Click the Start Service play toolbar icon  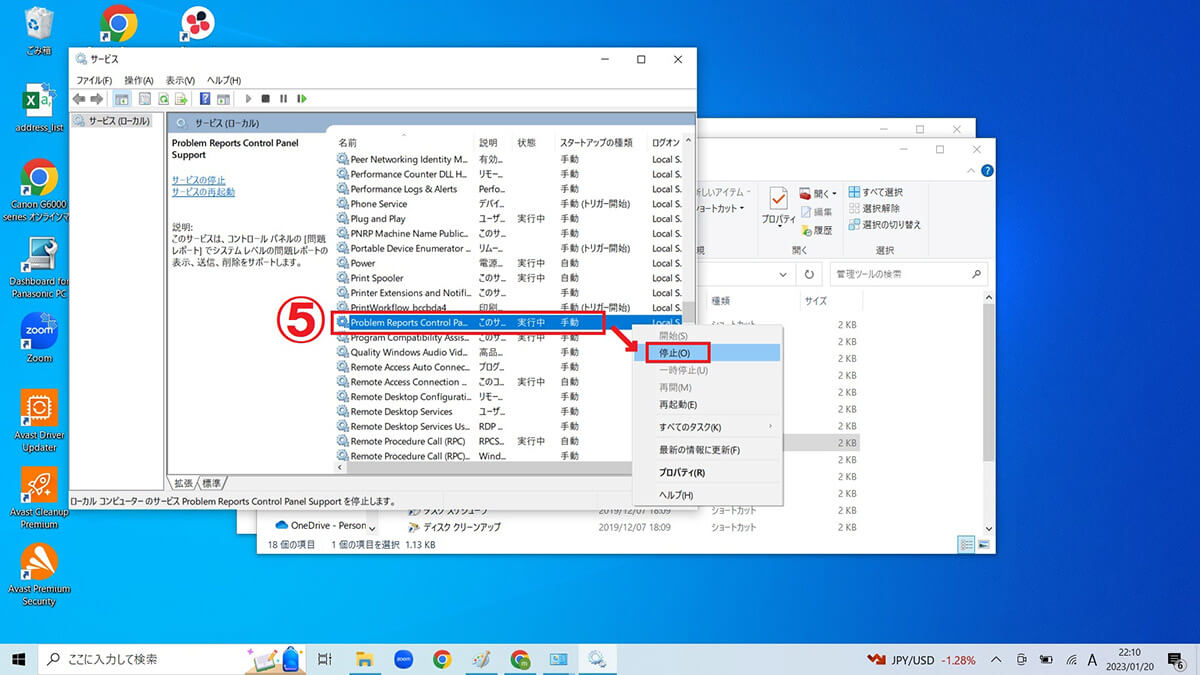click(x=247, y=99)
